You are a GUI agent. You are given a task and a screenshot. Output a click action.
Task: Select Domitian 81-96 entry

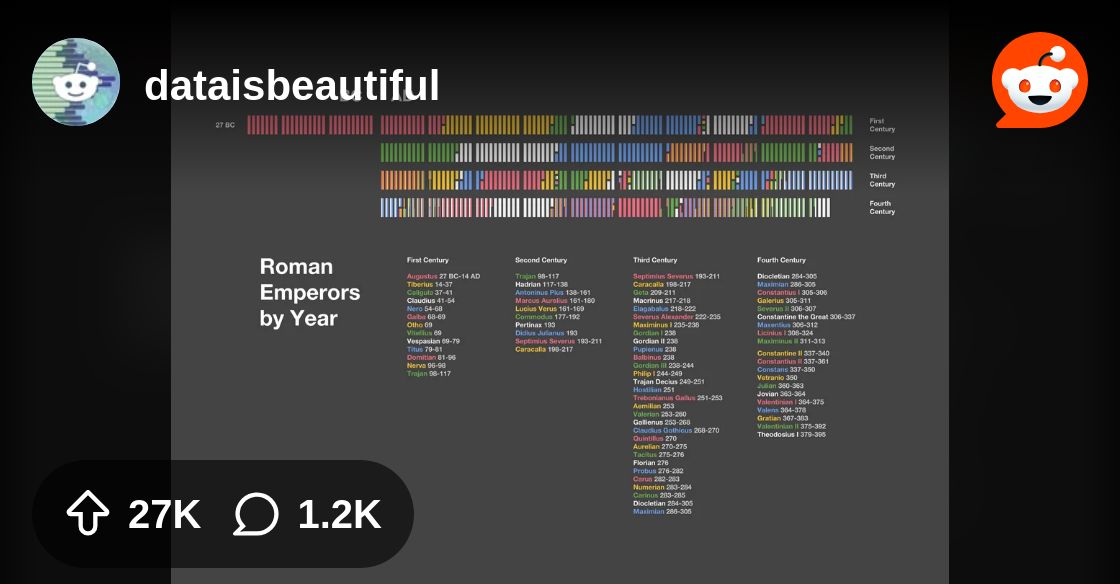431,357
